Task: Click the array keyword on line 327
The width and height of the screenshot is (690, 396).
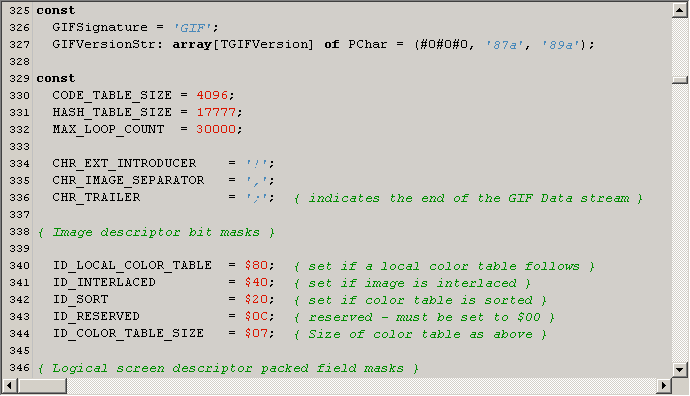Action: pos(192,45)
